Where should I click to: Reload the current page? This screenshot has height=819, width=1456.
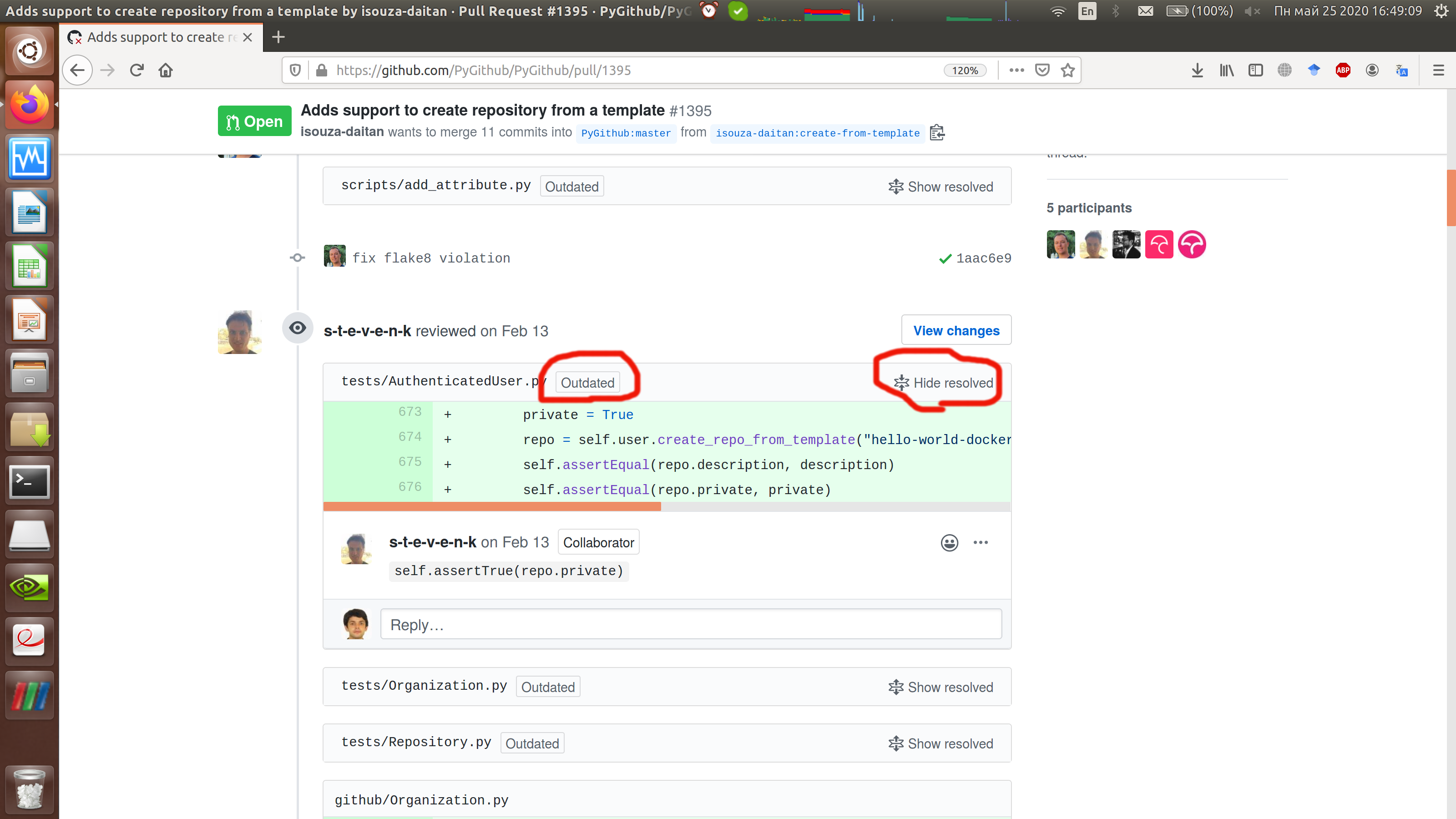click(x=136, y=70)
